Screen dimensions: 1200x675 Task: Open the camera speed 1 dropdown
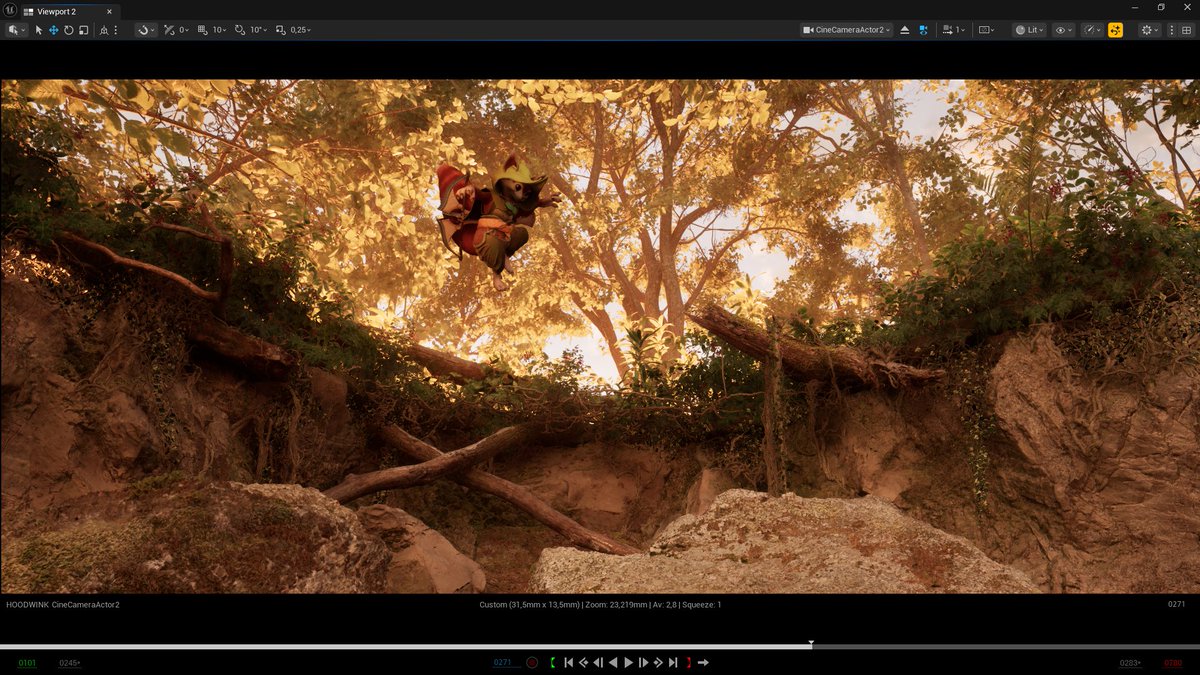pos(954,30)
